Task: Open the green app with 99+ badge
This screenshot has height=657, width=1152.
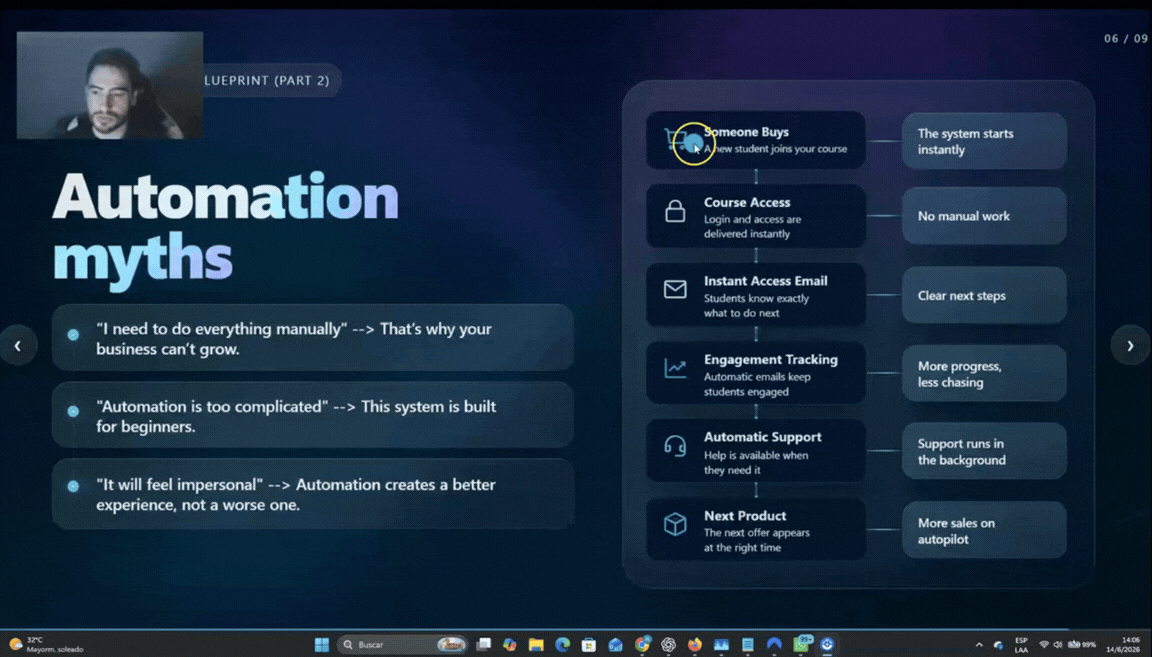Action: [802, 645]
